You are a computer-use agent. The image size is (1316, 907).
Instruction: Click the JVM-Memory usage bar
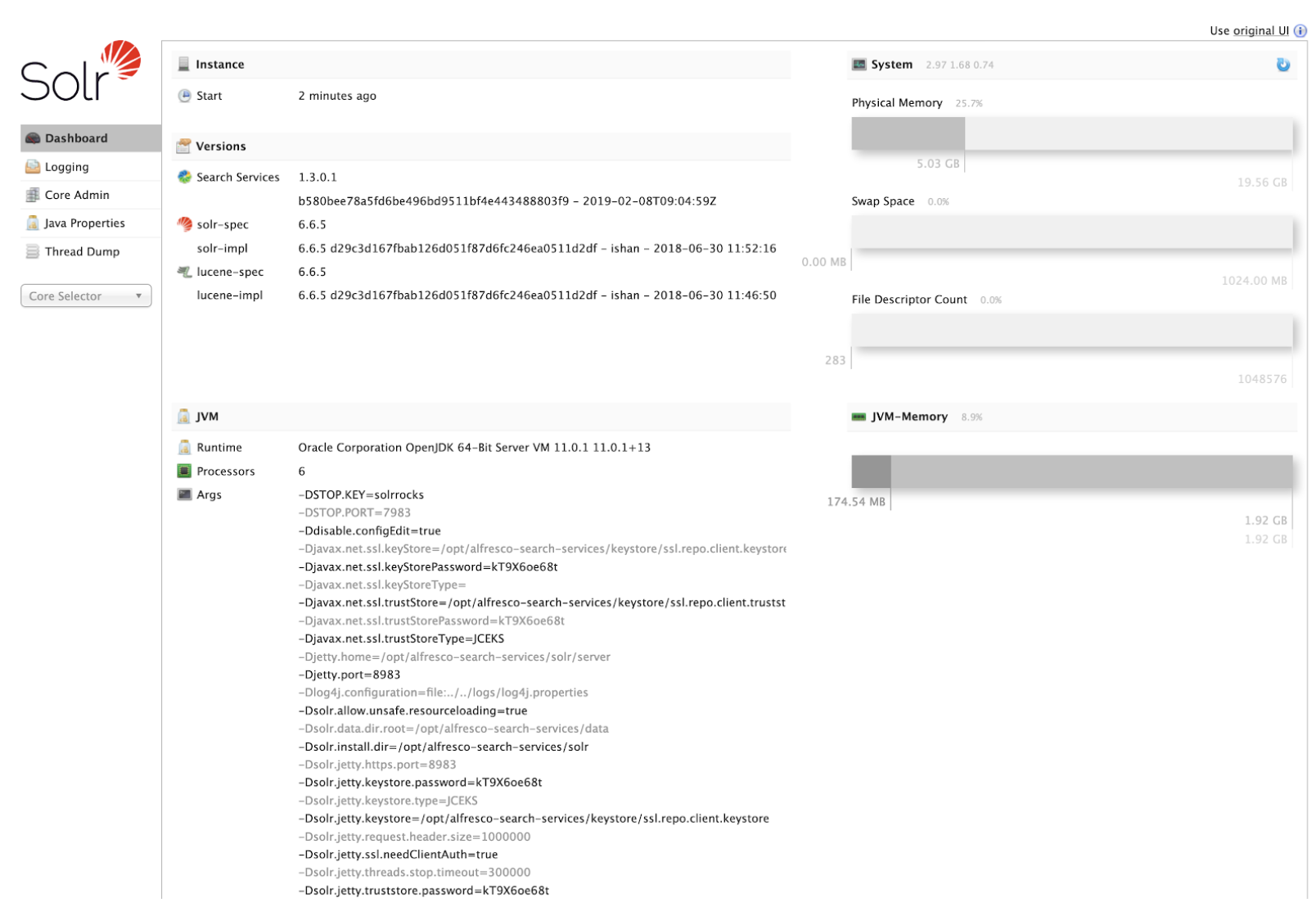pos(1071,472)
